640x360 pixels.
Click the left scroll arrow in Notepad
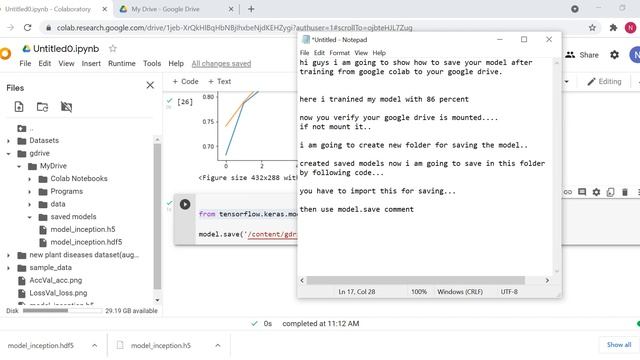coord(302,280)
